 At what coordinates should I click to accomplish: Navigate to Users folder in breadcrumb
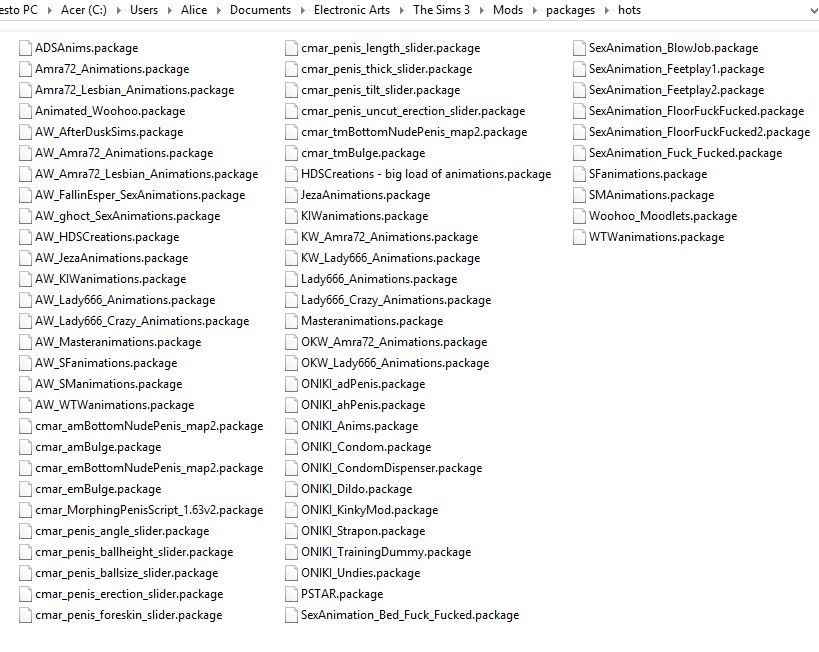pyautogui.click(x=144, y=10)
